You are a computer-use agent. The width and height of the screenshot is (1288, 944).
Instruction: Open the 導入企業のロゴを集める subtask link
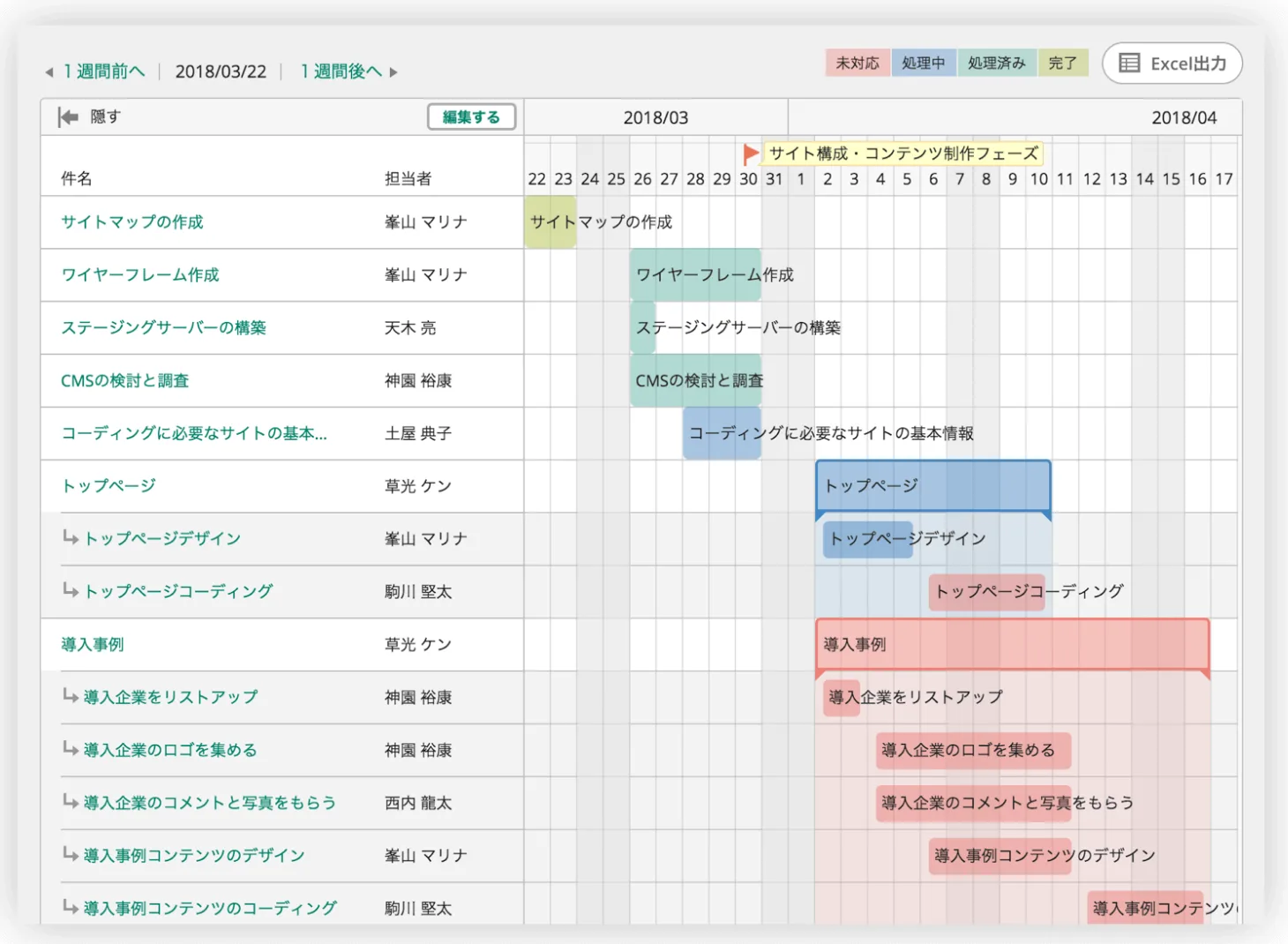click(x=170, y=750)
